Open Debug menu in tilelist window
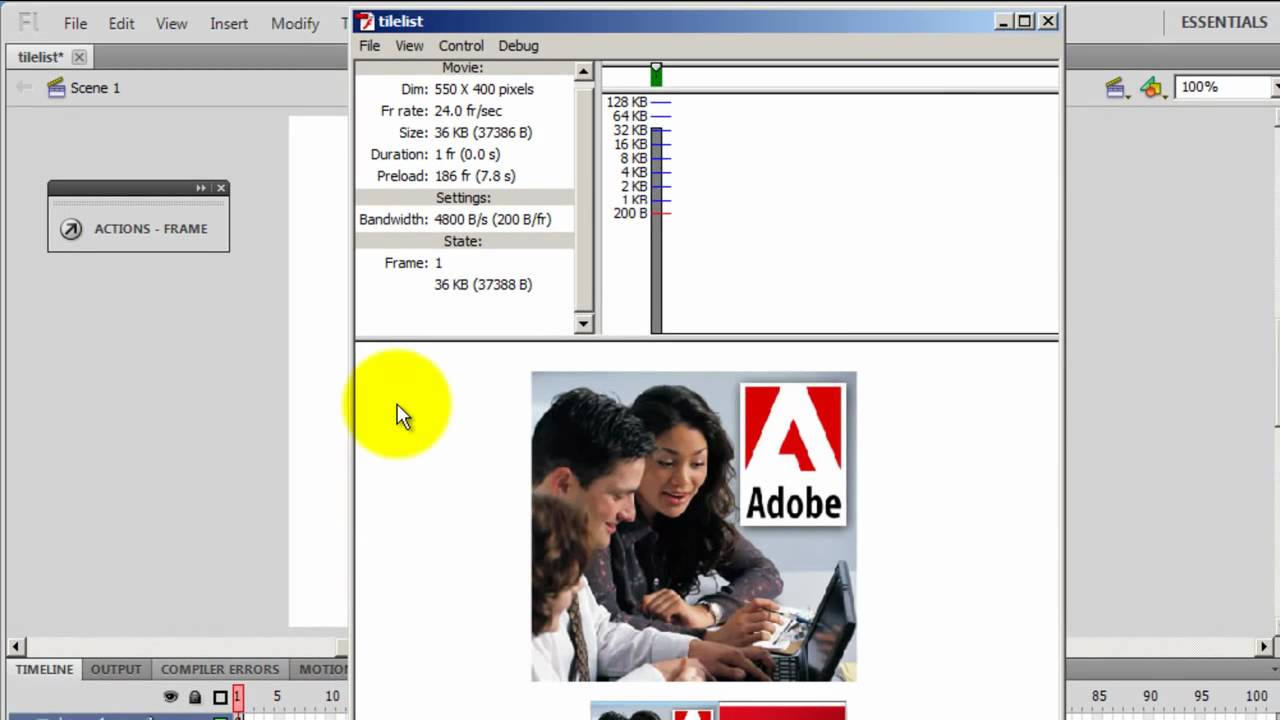The height and width of the screenshot is (720, 1280). (518, 45)
